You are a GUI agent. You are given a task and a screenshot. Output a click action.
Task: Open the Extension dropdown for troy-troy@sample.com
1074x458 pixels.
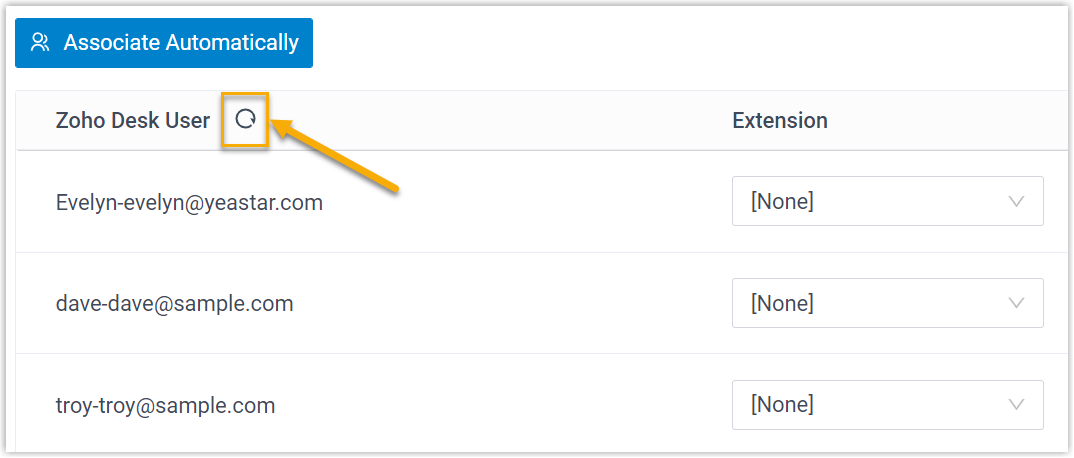[x=887, y=405]
